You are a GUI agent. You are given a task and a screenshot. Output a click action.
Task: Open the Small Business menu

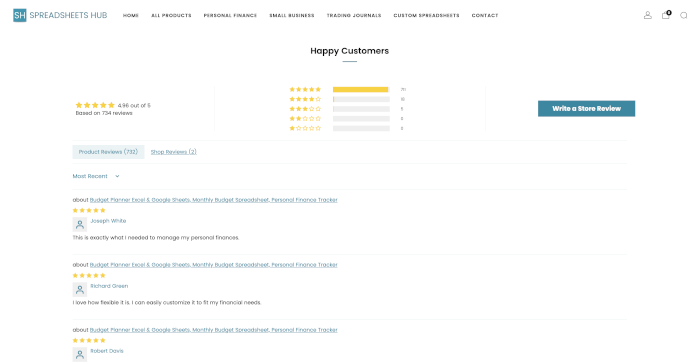click(x=292, y=15)
